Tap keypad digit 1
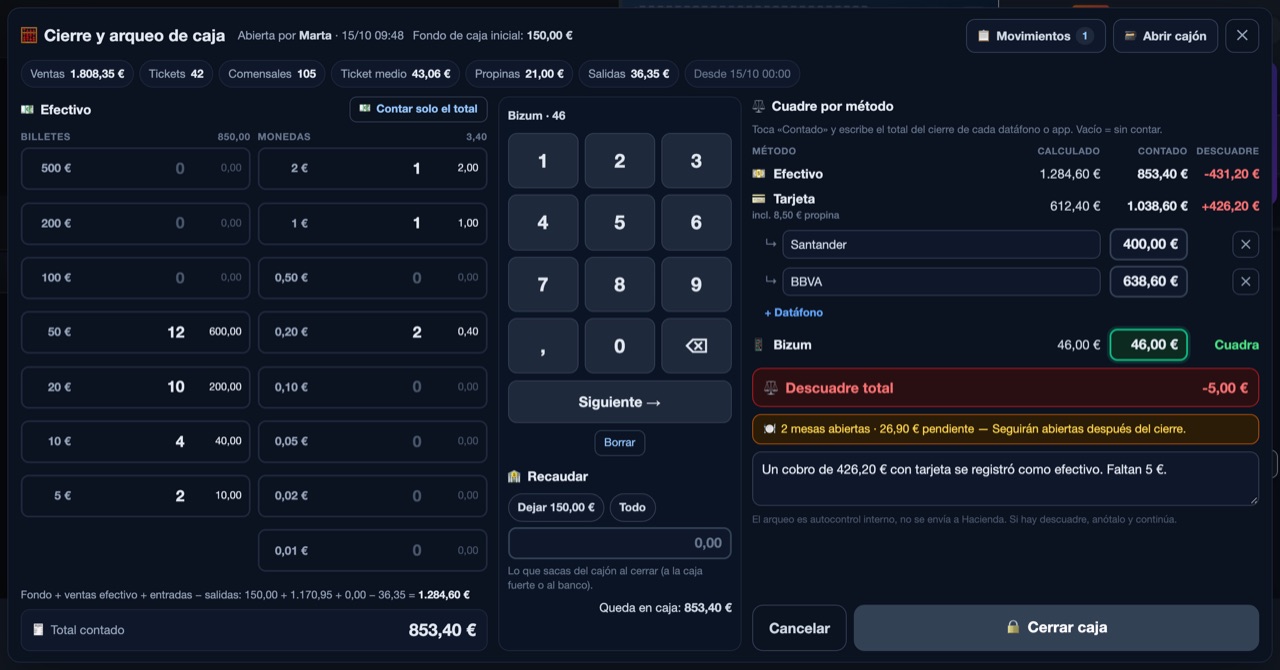Image resolution: width=1280 pixels, height=670 pixels. (x=543, y=161)
